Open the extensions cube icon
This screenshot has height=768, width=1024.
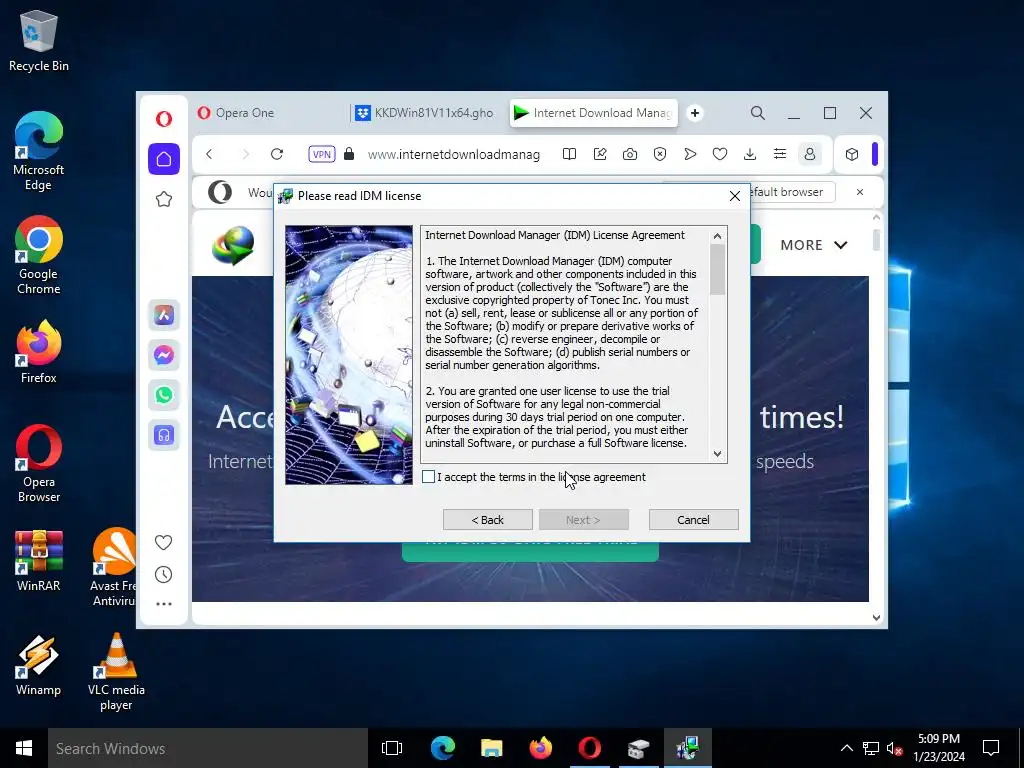pyautogui.click(x=852, y=154)
